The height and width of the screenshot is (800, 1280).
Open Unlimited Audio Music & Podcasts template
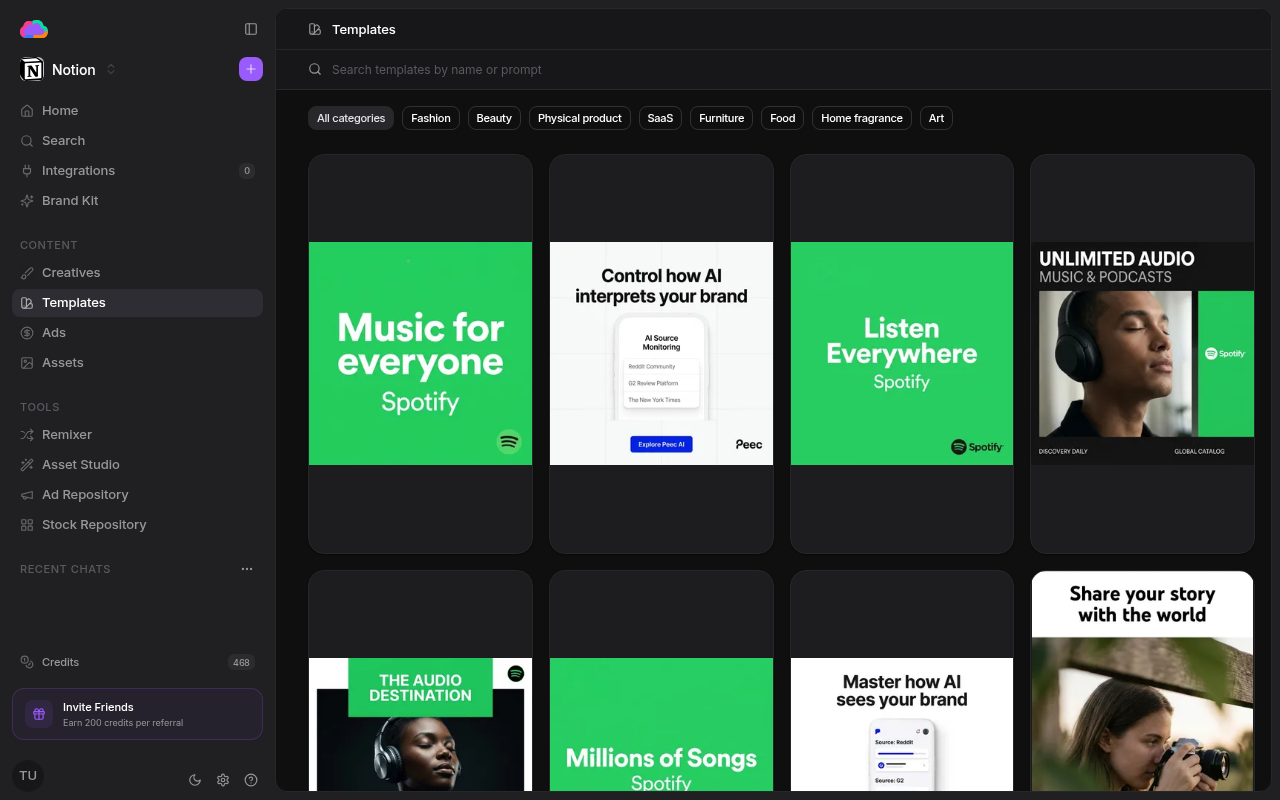1142,354
